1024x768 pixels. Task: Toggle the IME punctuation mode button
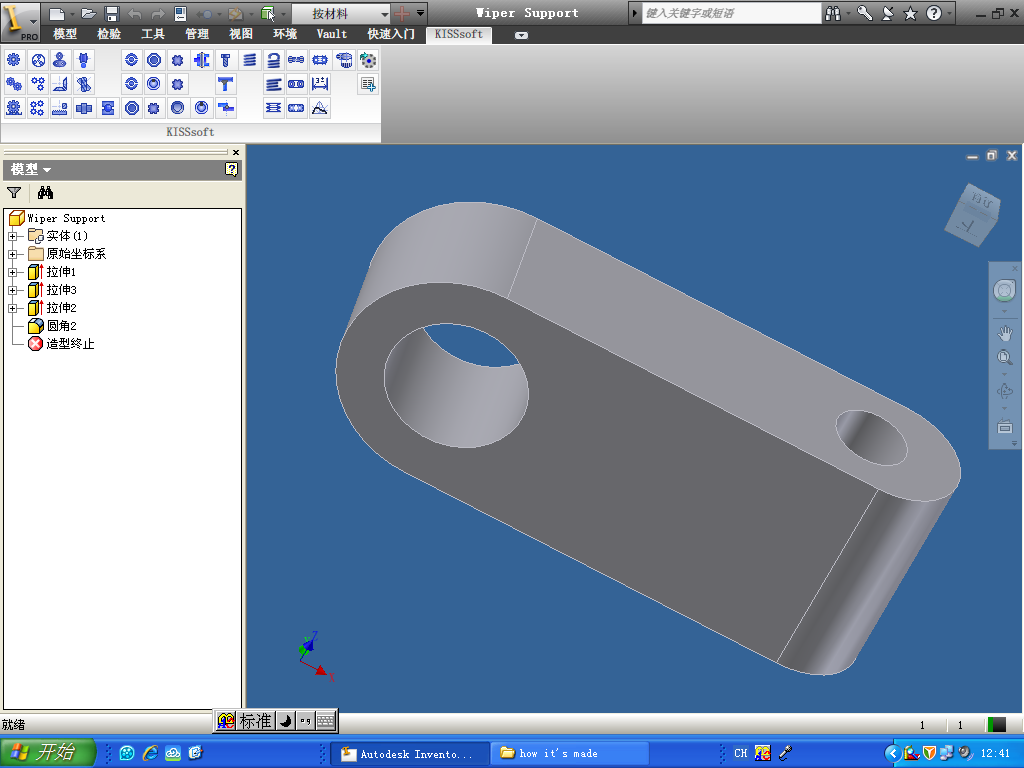point(305,721)
